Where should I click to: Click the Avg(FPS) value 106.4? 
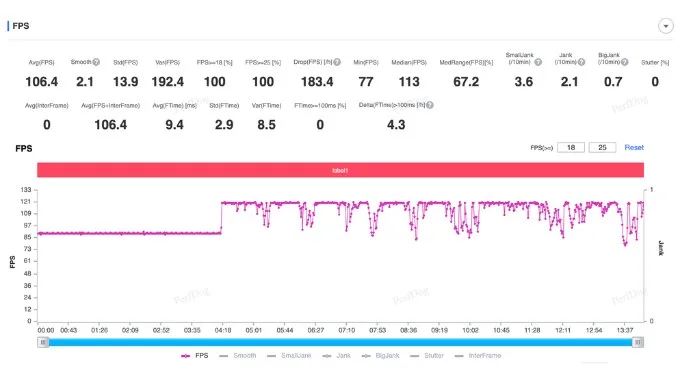[42, 82]
